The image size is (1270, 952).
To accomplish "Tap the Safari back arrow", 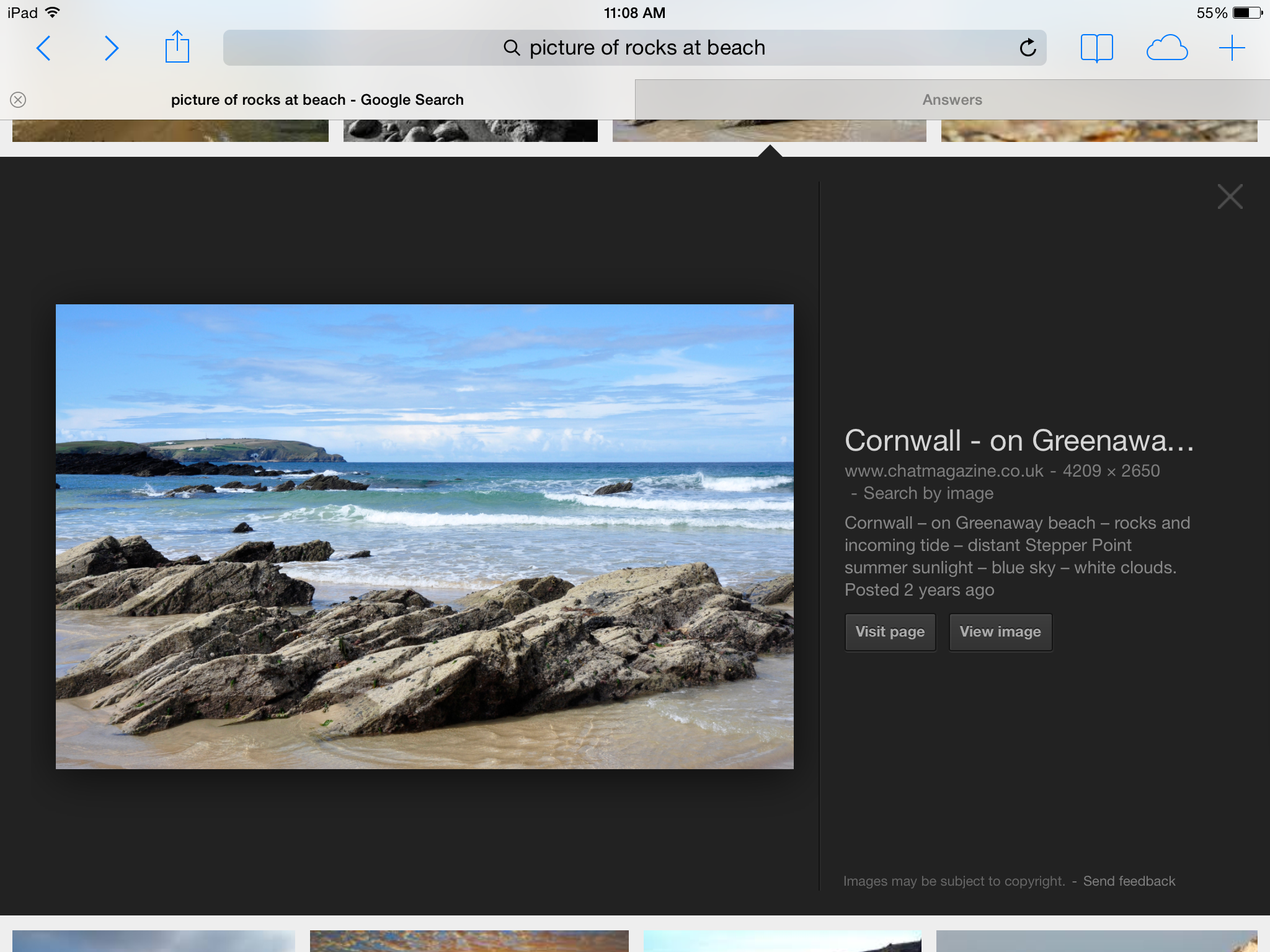I will 43,48.
